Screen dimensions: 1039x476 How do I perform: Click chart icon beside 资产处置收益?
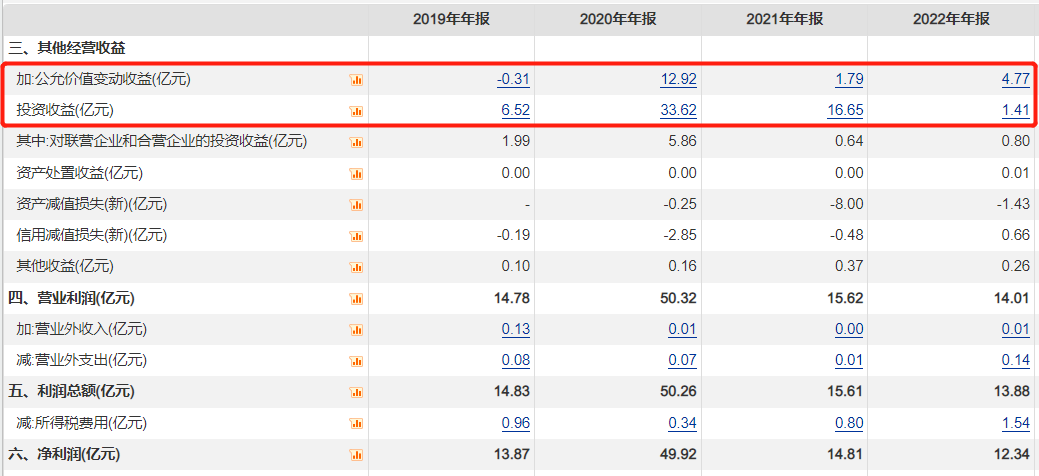tap(356, 174)
